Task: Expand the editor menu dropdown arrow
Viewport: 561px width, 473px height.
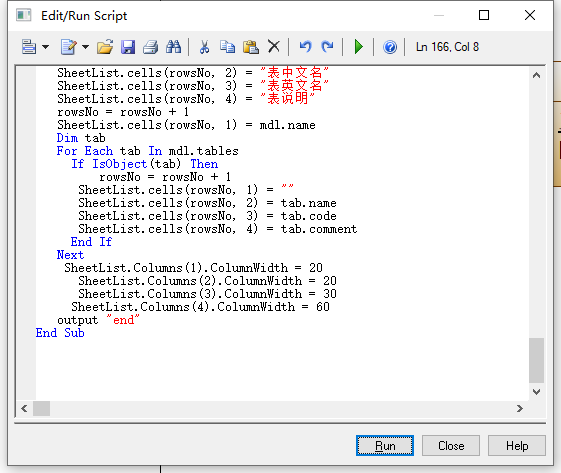Action: point(45,47)
